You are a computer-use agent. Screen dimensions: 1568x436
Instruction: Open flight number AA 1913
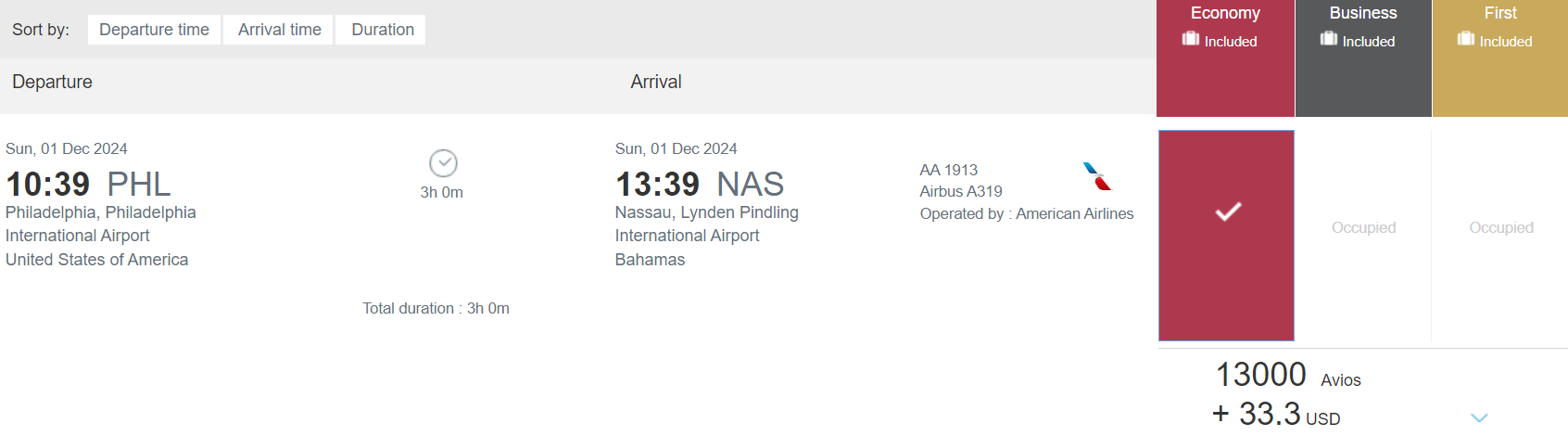click(x=948, y=171)
